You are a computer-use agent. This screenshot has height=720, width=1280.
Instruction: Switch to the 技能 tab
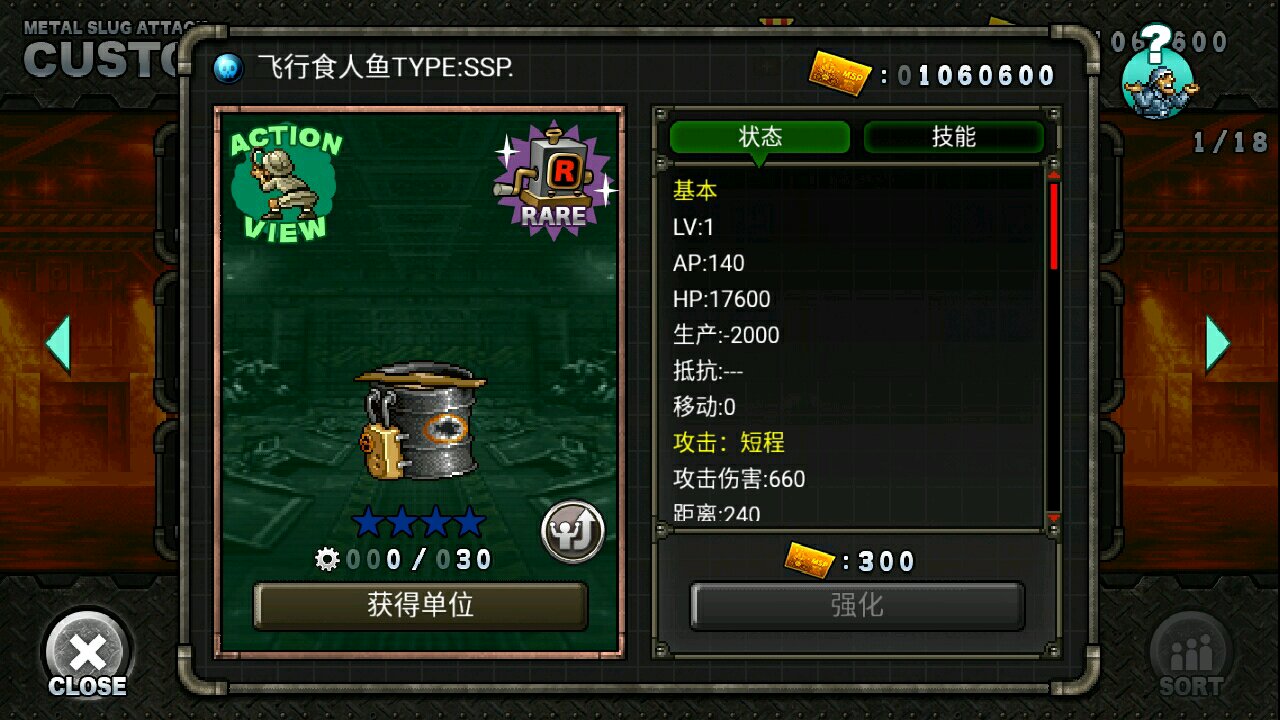pos(953,137)
